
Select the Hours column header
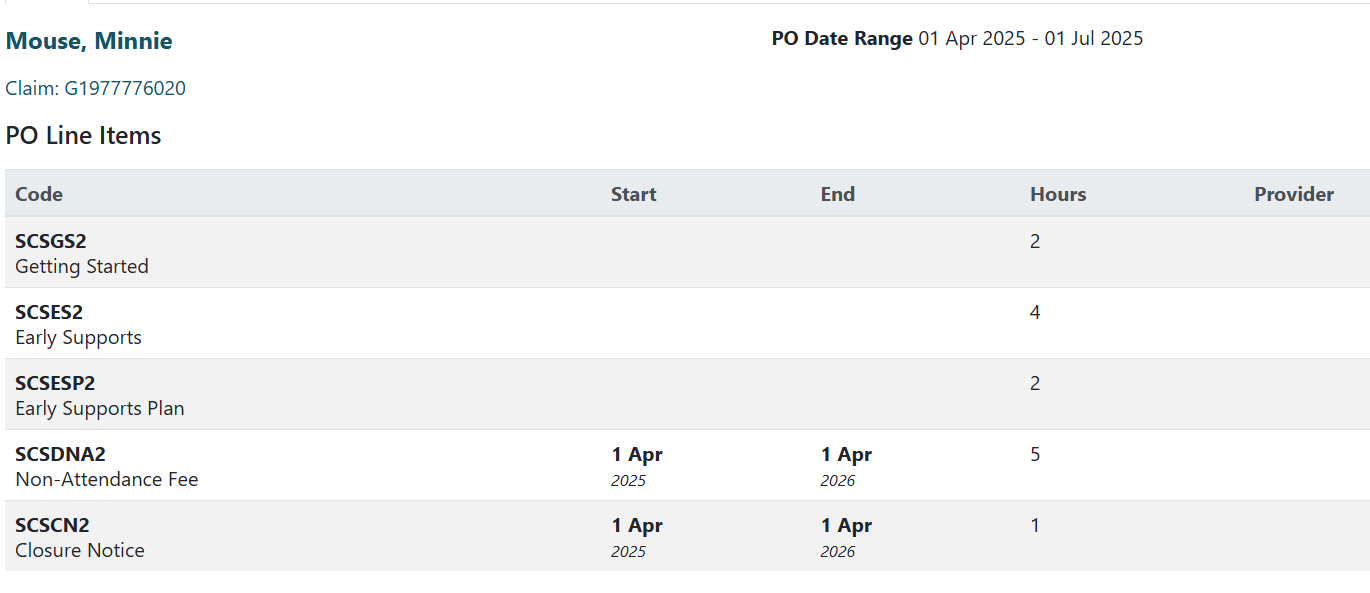point(1058,194)
